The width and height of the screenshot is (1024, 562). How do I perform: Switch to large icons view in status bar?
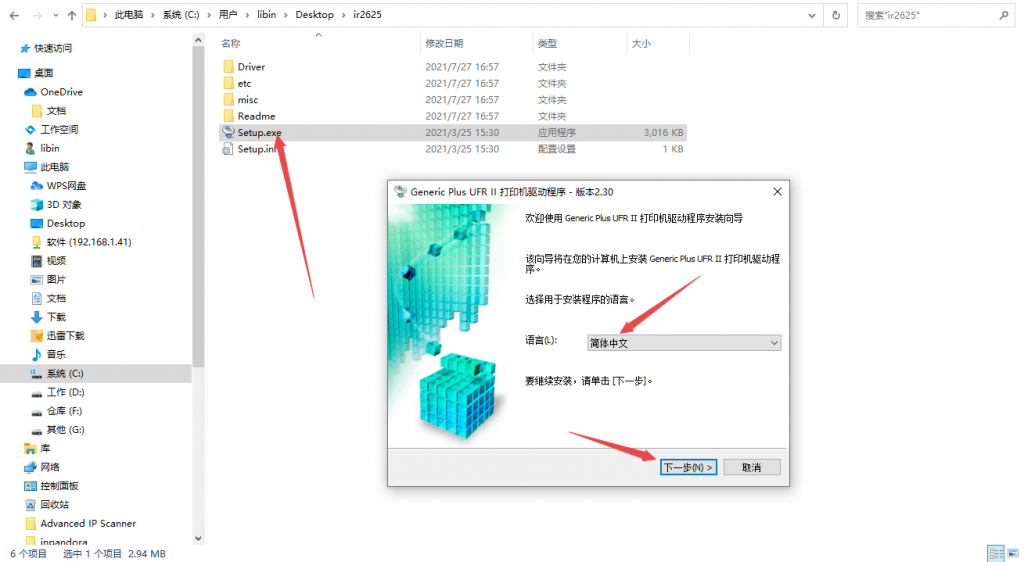[x=1012, y=553]
